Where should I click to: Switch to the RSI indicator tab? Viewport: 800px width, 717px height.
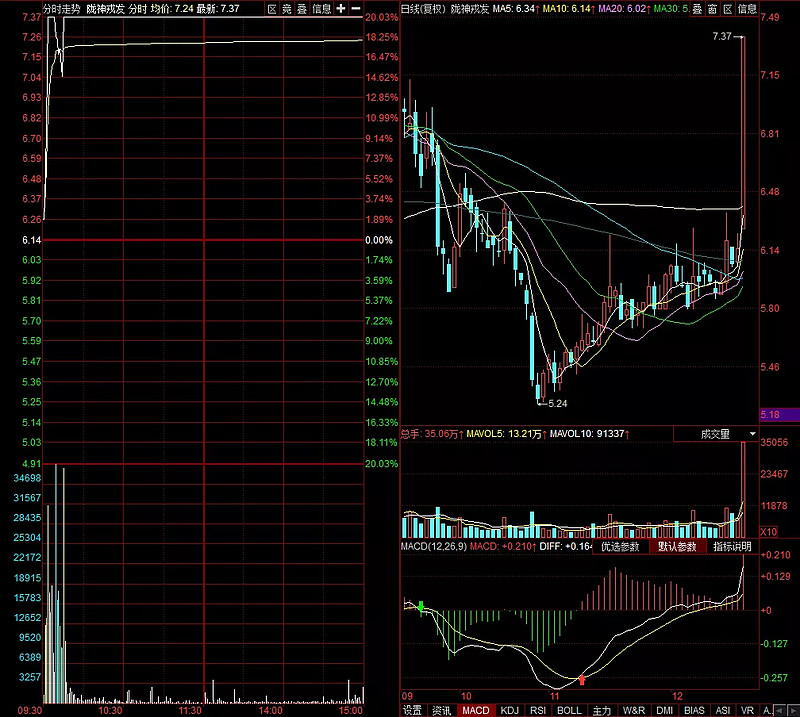[538, 710]
